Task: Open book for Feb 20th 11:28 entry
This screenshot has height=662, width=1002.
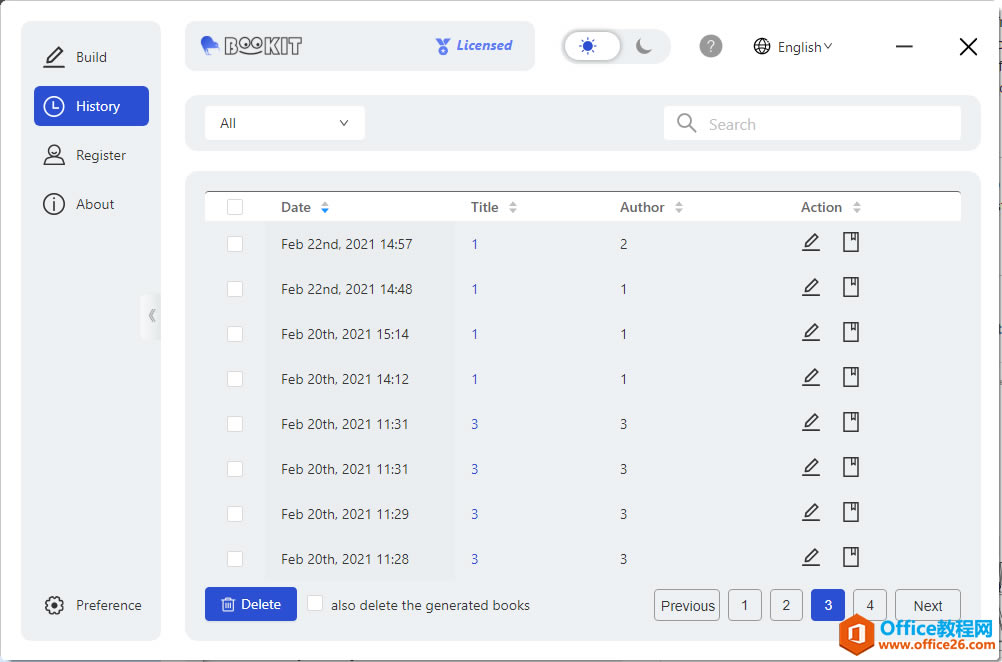Action: [851, 557]
